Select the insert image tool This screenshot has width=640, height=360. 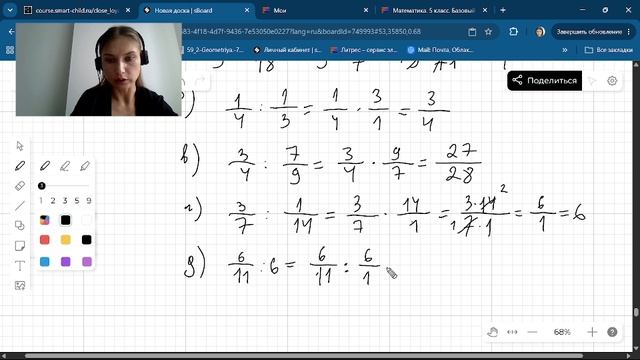coord(20,285)
